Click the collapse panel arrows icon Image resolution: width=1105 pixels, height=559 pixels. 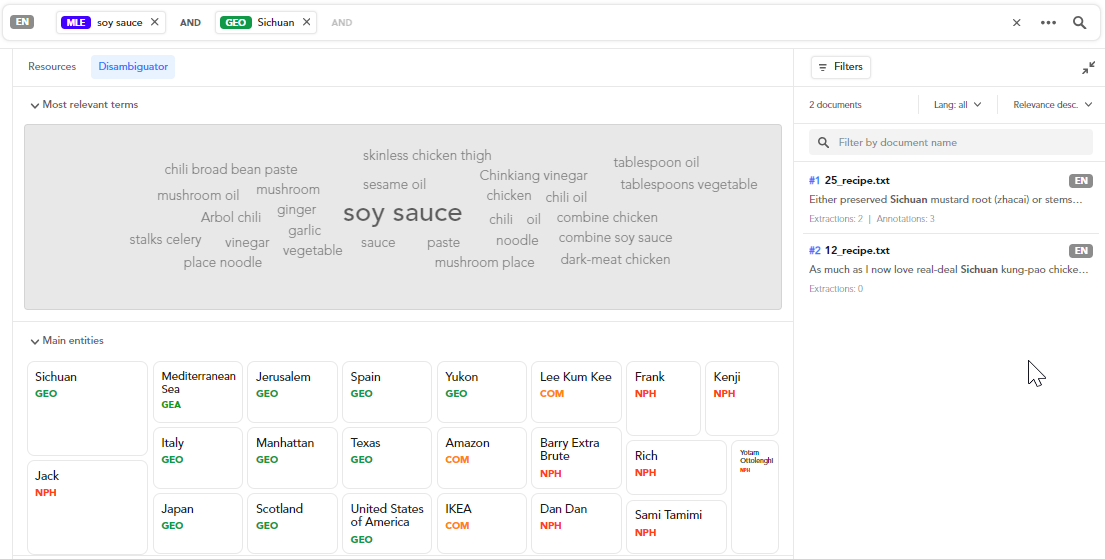[1088, 68]
